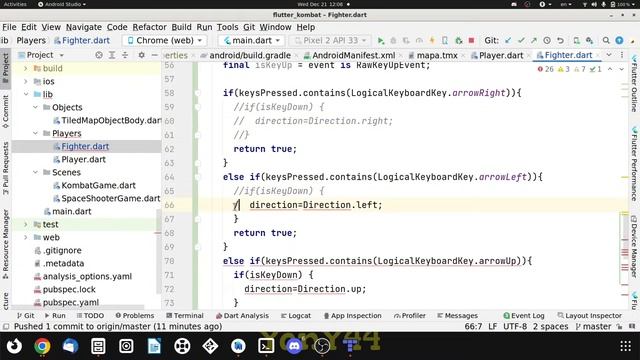640x360 pixels.
Task: Collapse the lib folder
Action: pyautogui.click(x=25, y=94)
